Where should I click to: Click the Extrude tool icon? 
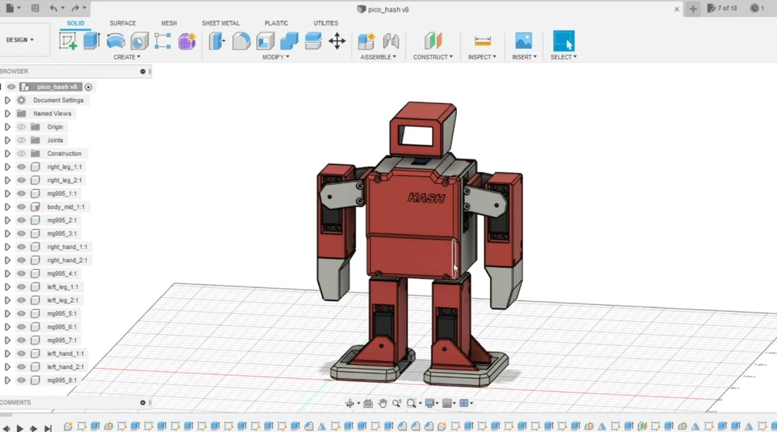tap(91, 41)
